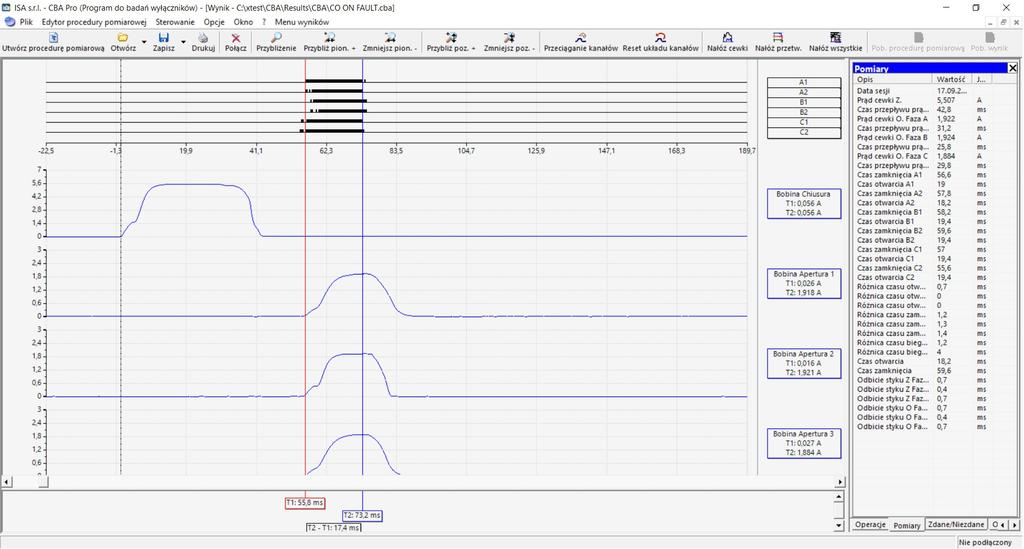Click Utwórz procedurę pomiarową toolbar icon
1024x549 pixels.
[x=53, y=38]
